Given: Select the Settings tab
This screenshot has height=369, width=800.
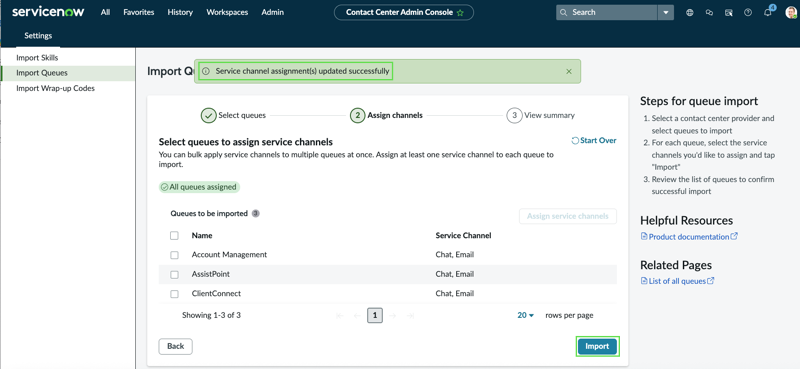Looking at the screenshot, I should pos(38,36).
